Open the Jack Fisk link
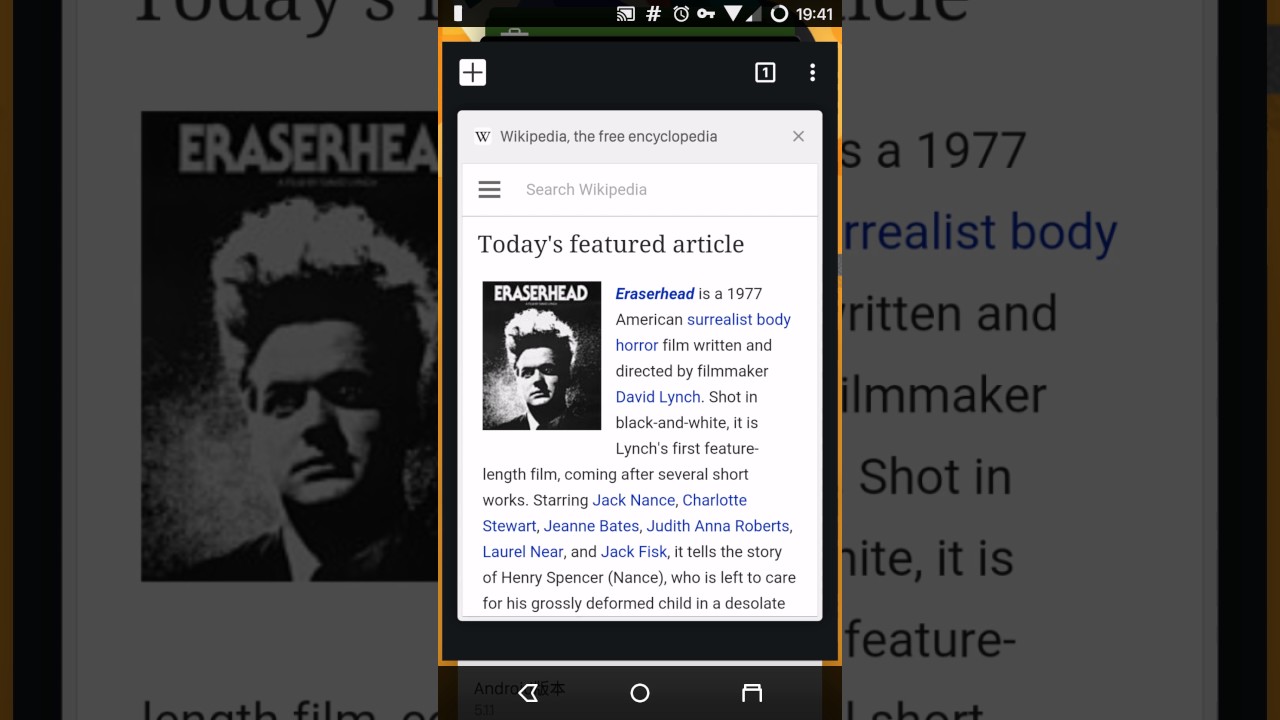 coord(634,552)
